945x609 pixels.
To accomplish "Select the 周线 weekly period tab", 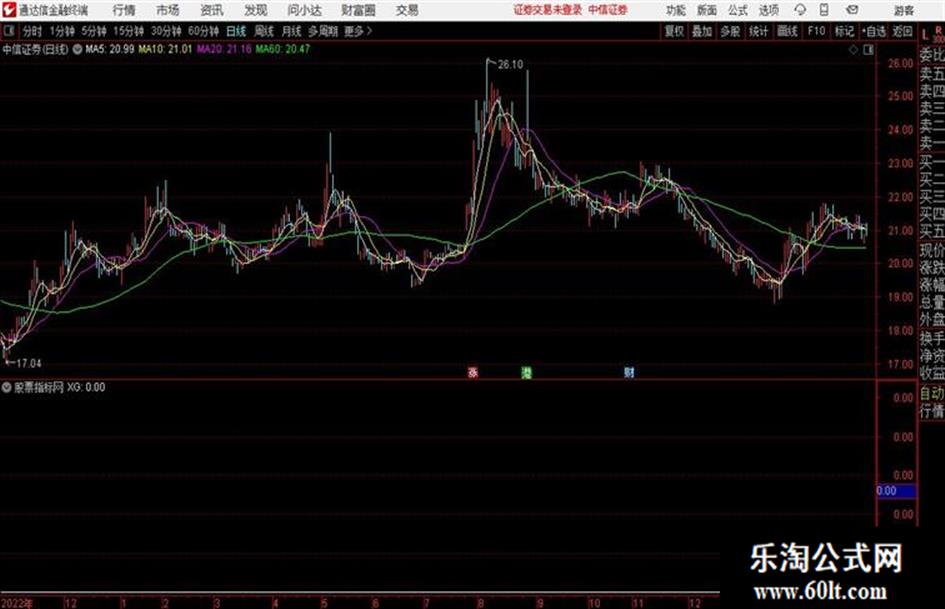I will tap(263, 31).
